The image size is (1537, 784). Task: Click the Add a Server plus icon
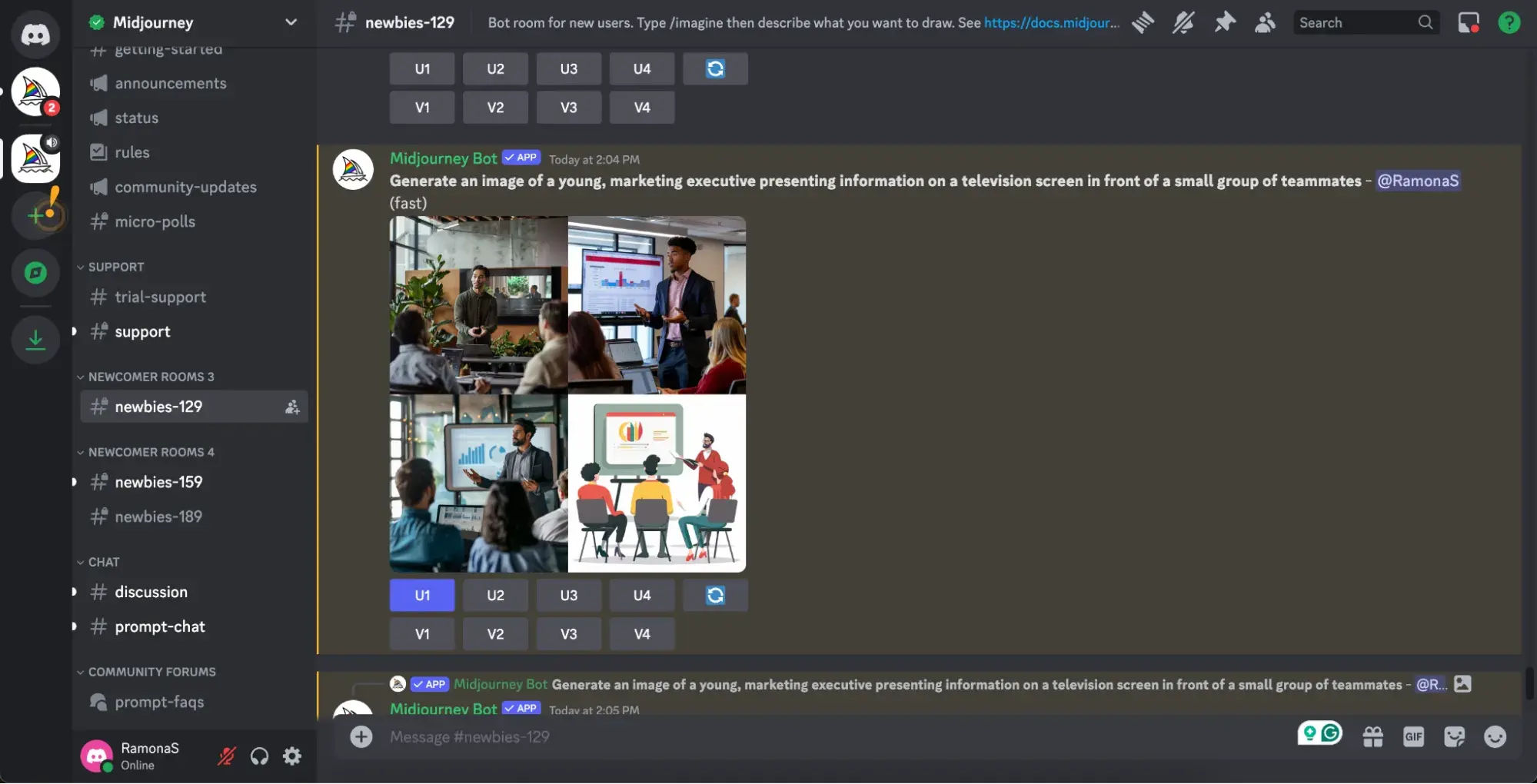pos(35,216)
